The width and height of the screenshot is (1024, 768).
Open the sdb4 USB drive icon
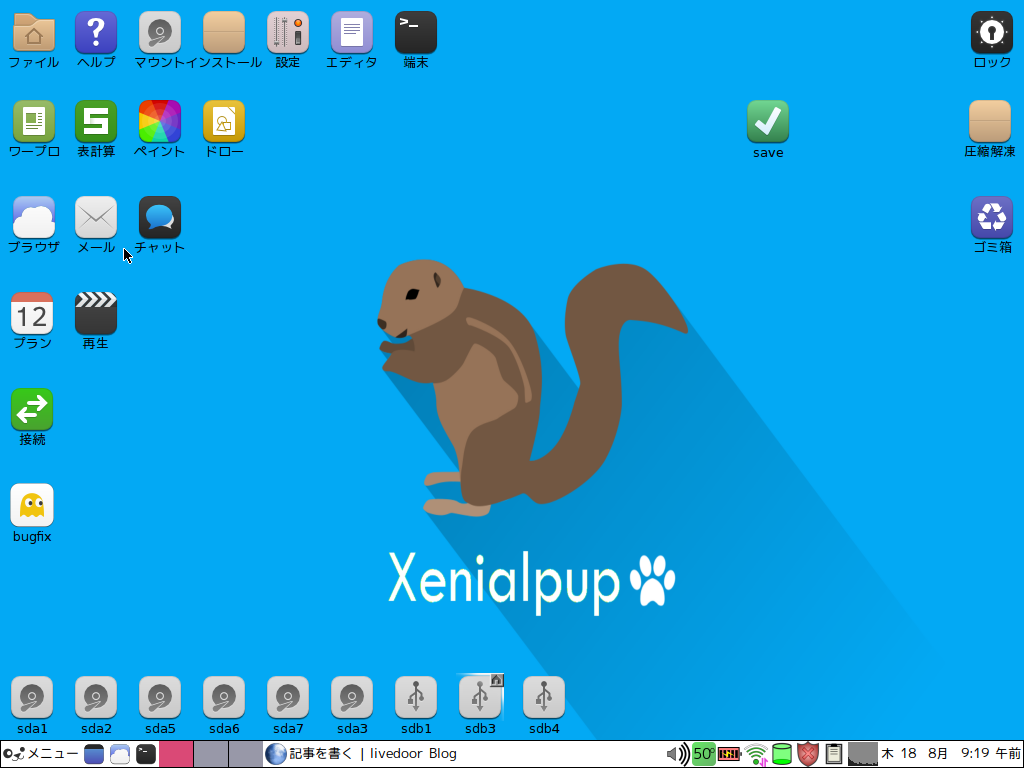coord(544,697)
